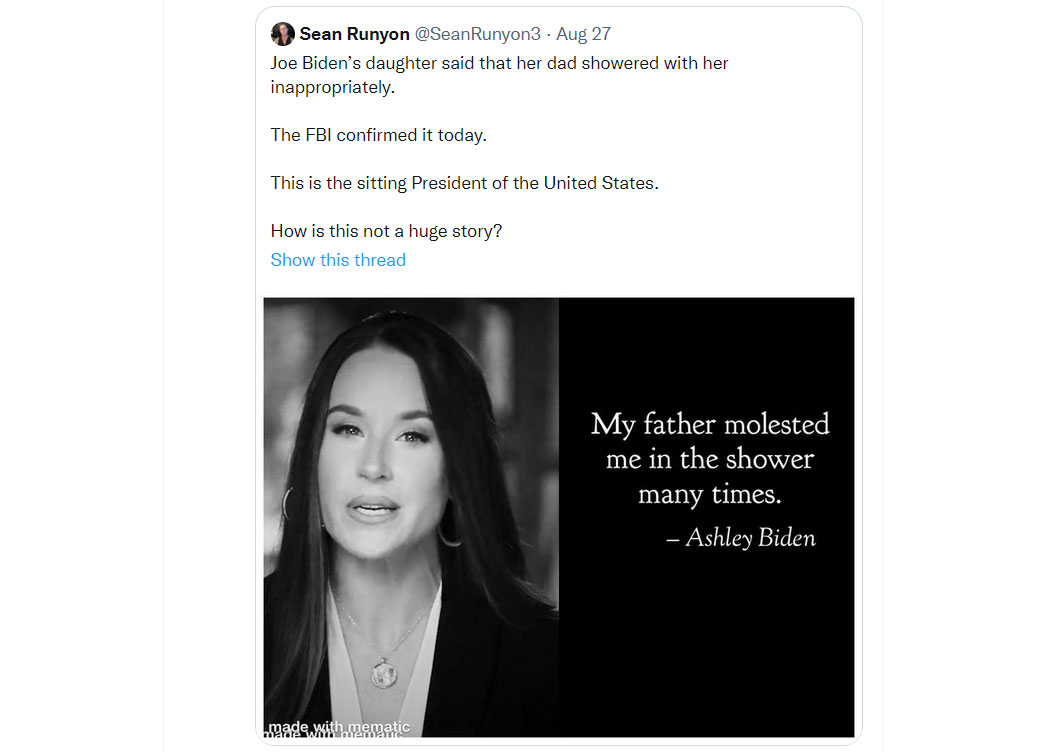Click the blank space right of the tweet date
This screenshot has width=1050, height=752.
coord(730,34)
